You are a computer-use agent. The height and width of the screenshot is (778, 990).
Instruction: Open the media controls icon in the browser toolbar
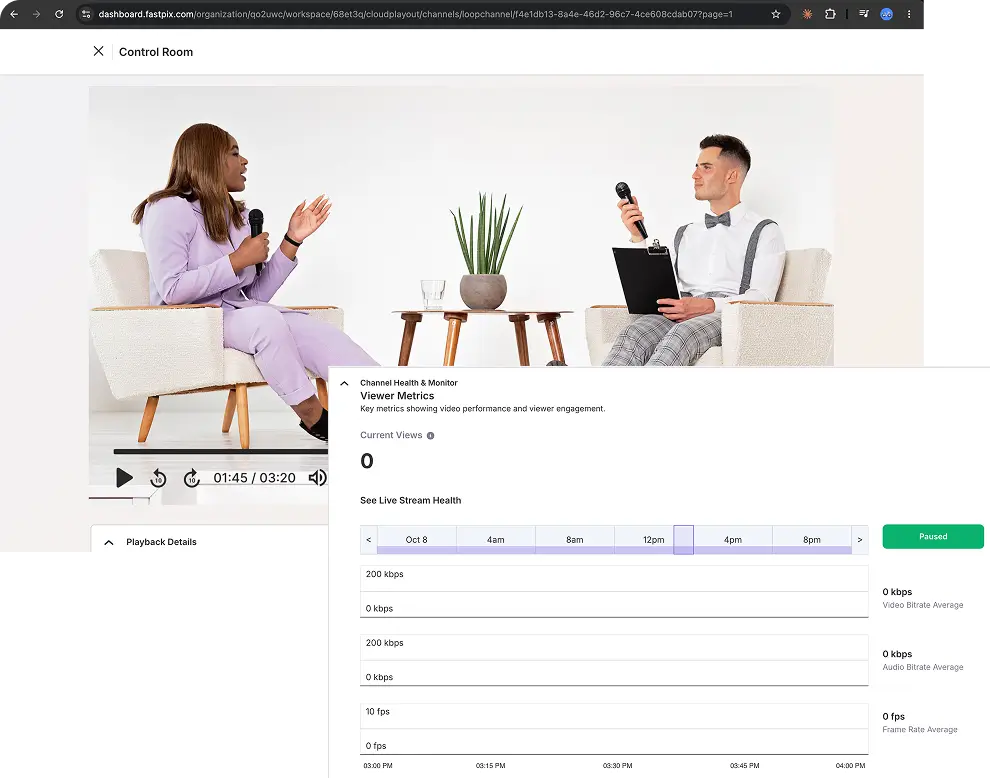point(864,14)
